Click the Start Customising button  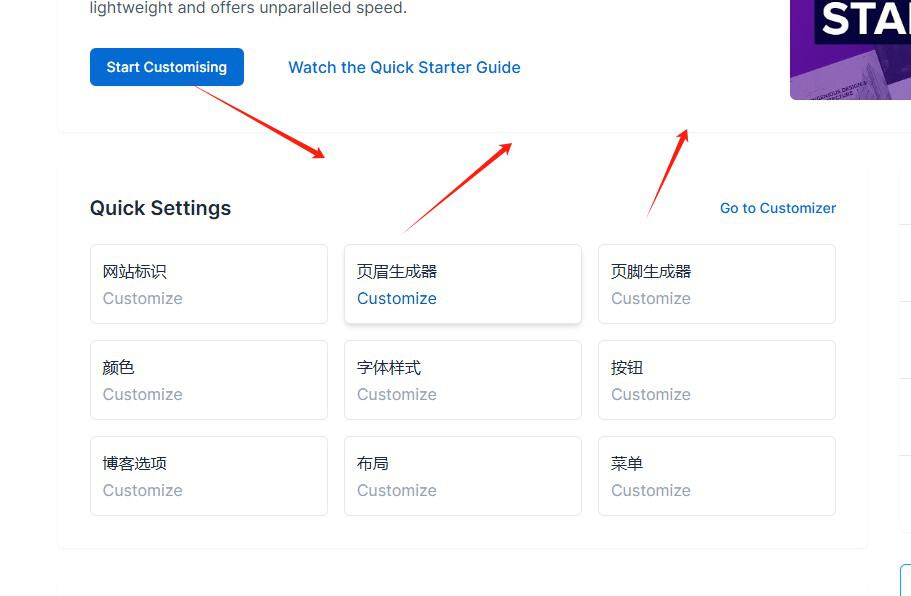167,67
